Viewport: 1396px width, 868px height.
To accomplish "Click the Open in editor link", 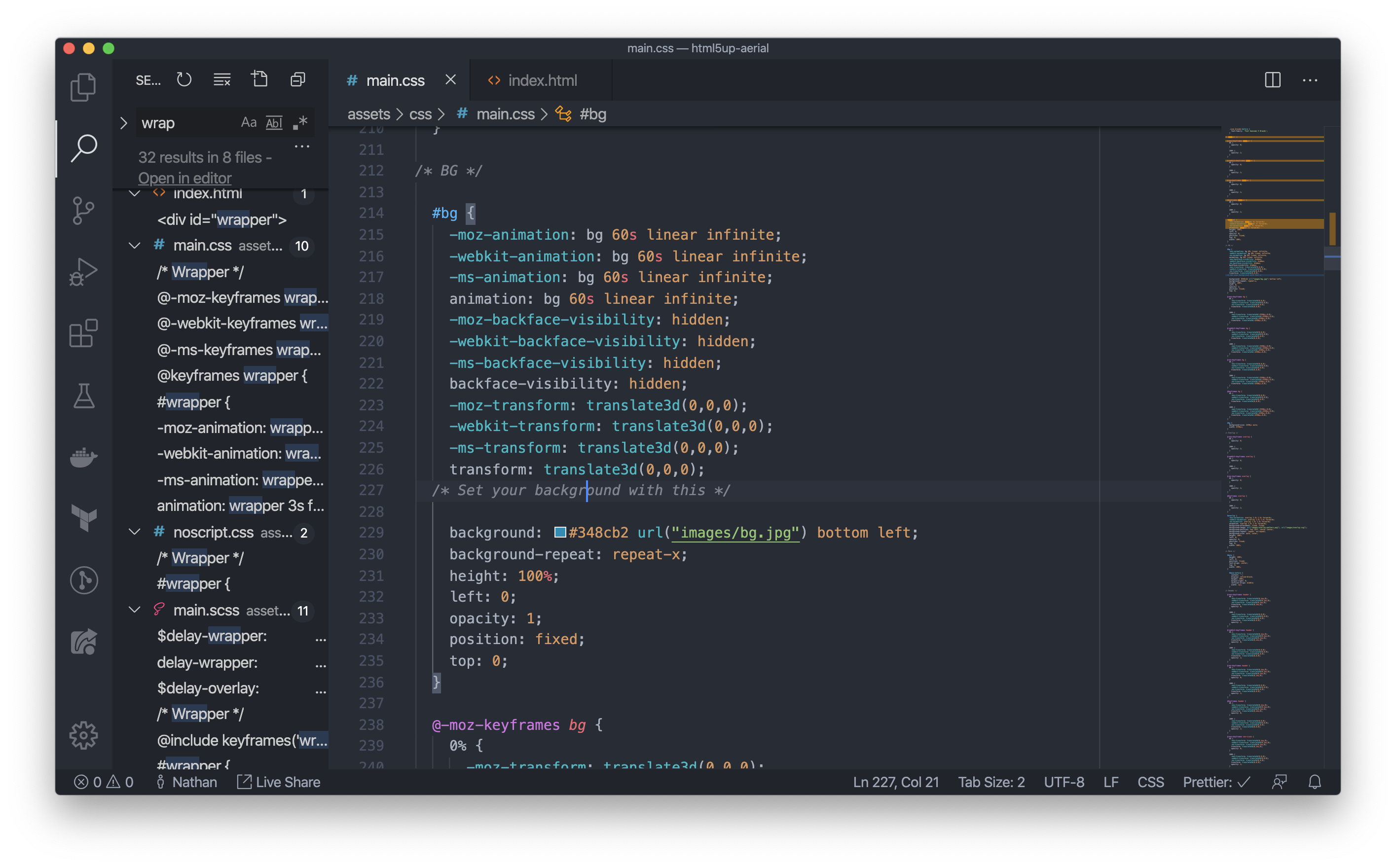I will 184,178.
